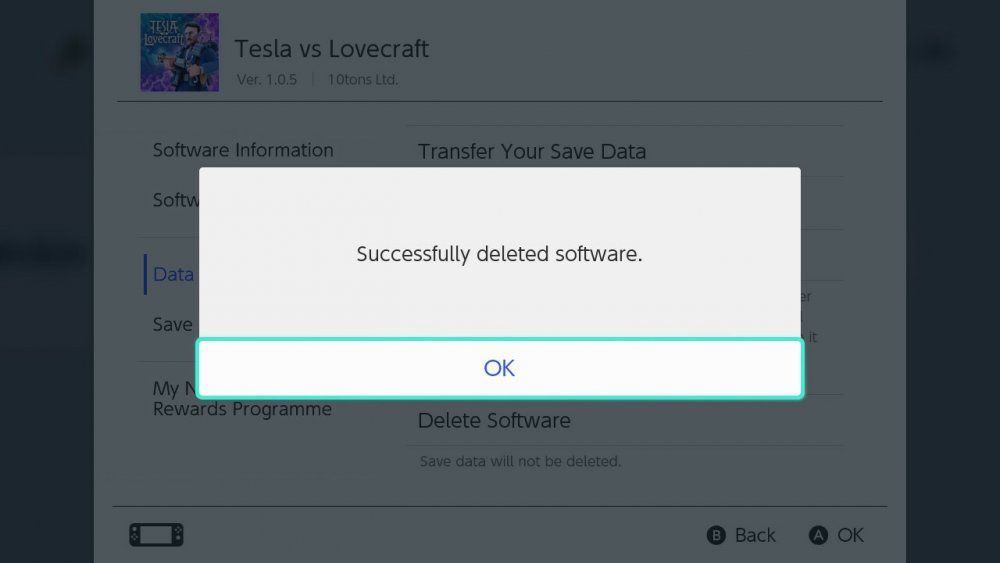This screenshot has width=1000, height=563.
Task: Click the 10tons Ltd. publisher name
Action: 363,80
